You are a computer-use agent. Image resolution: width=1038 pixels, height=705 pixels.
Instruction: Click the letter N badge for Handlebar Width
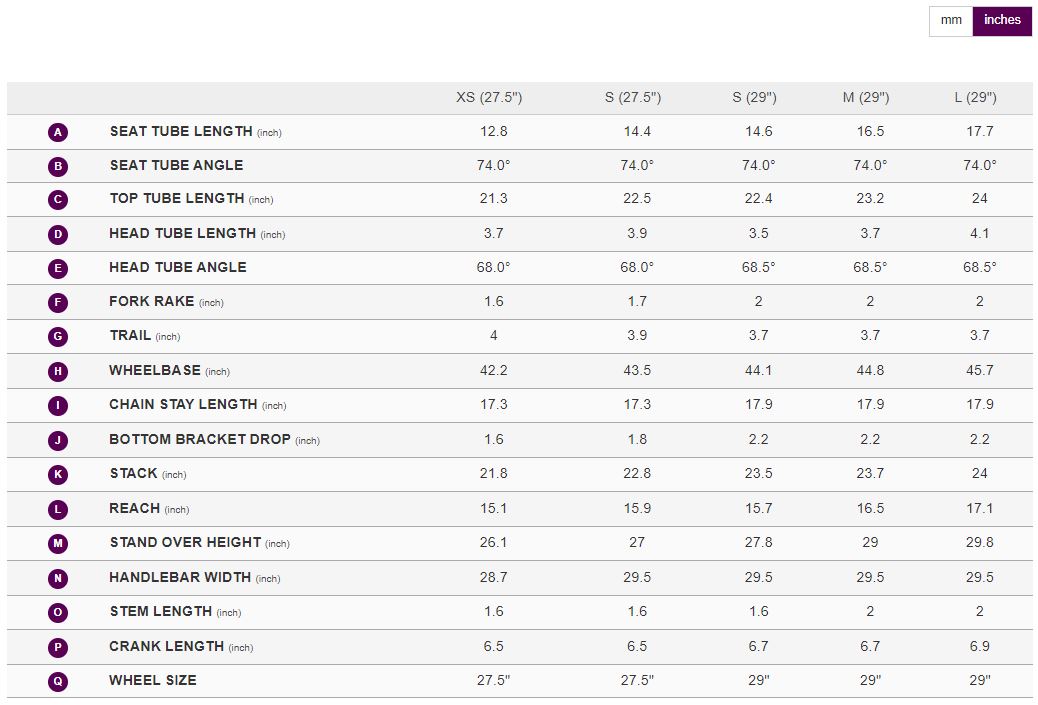click(x=58, y=578)
